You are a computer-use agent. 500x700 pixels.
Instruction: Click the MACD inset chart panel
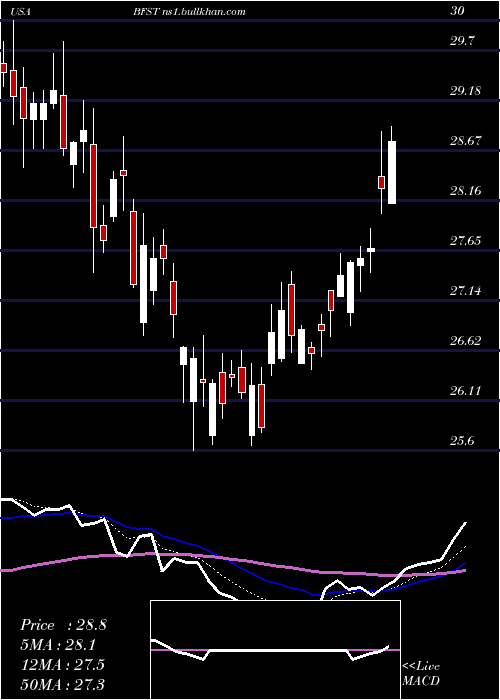coord(275,650)
